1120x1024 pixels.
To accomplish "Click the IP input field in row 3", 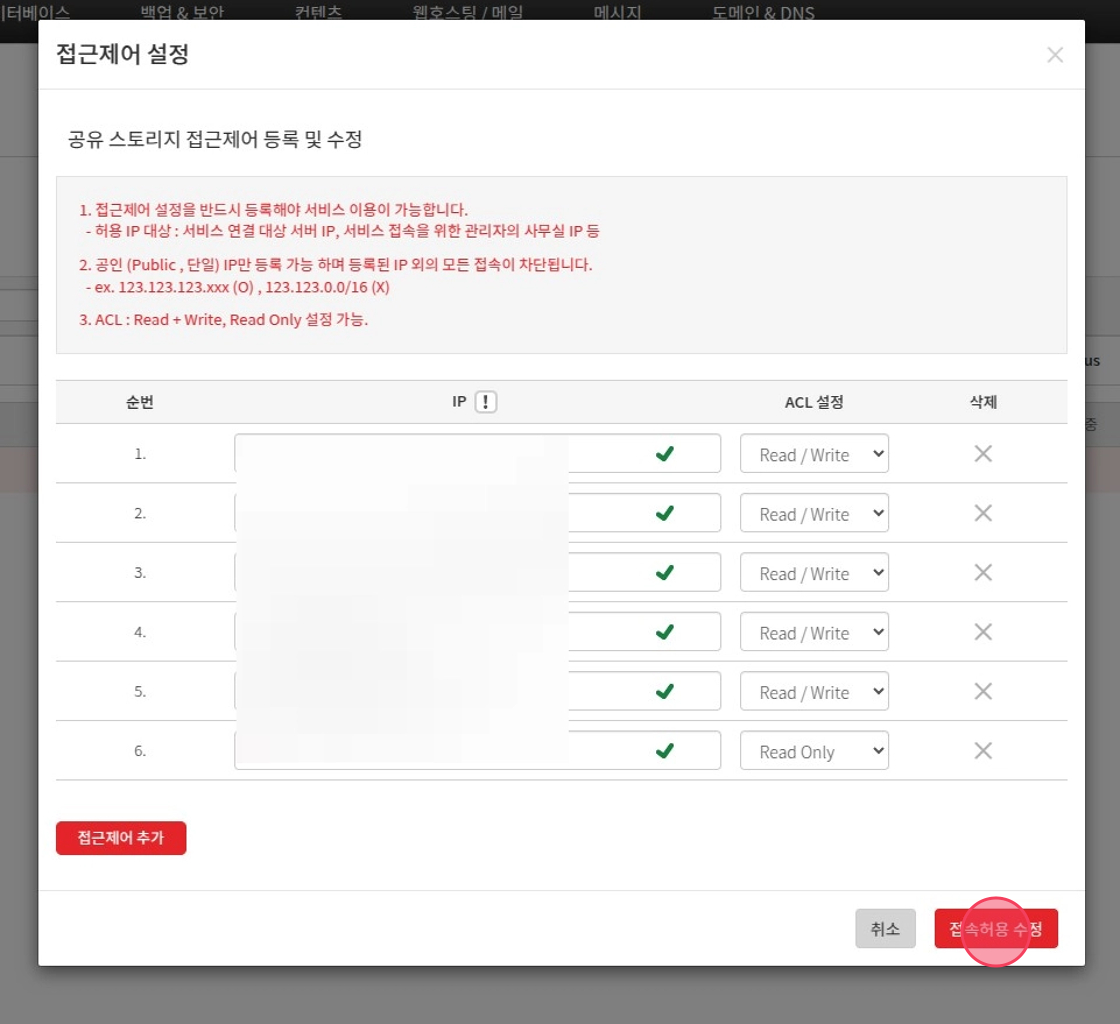I will (477, 572).
